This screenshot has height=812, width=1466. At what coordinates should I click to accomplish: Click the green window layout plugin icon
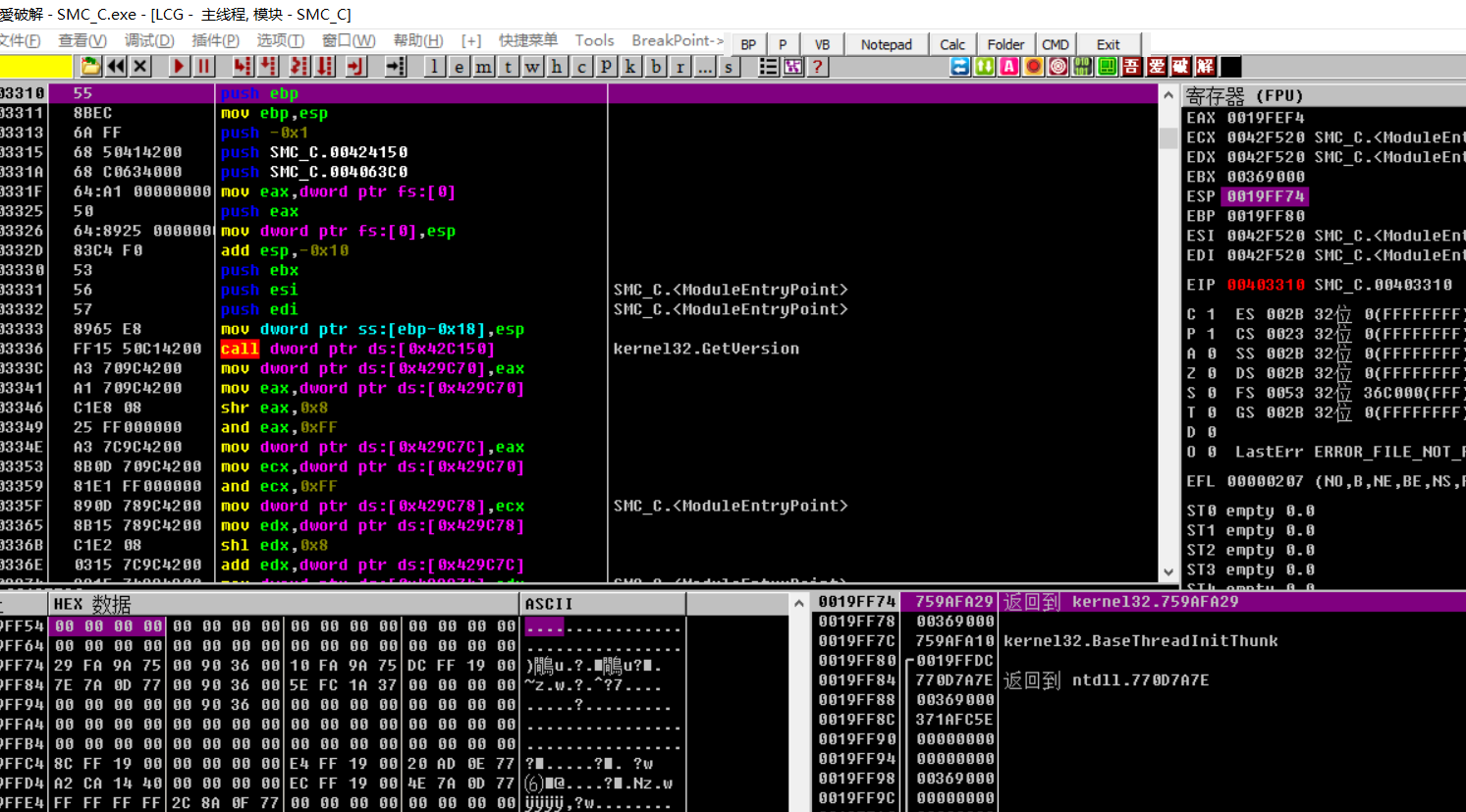[x=1108, y=67]
